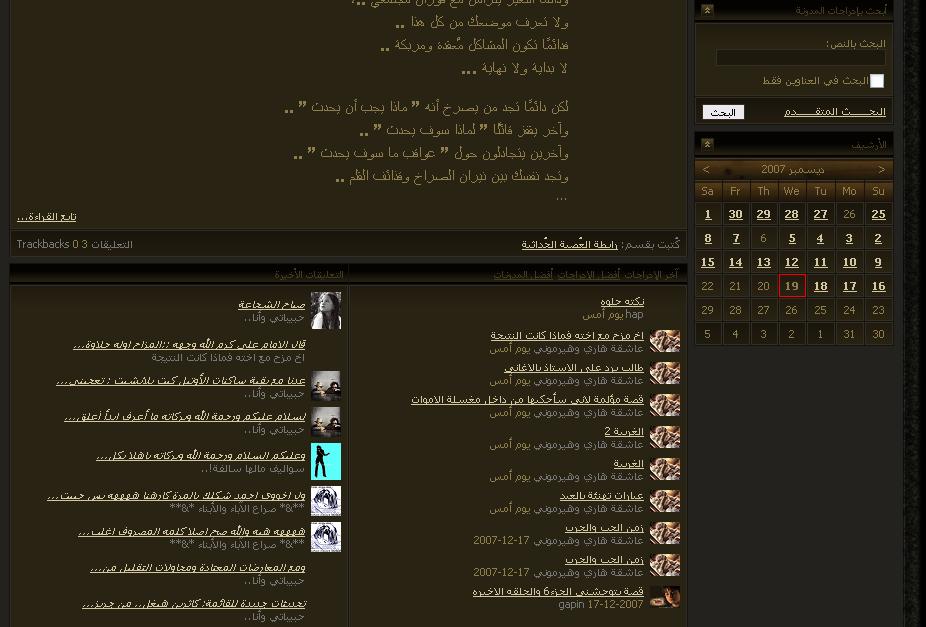Switch to the 'أفضل المدونات' tab
Viewport: 926px width, 627px height.
tap(518, 275)
